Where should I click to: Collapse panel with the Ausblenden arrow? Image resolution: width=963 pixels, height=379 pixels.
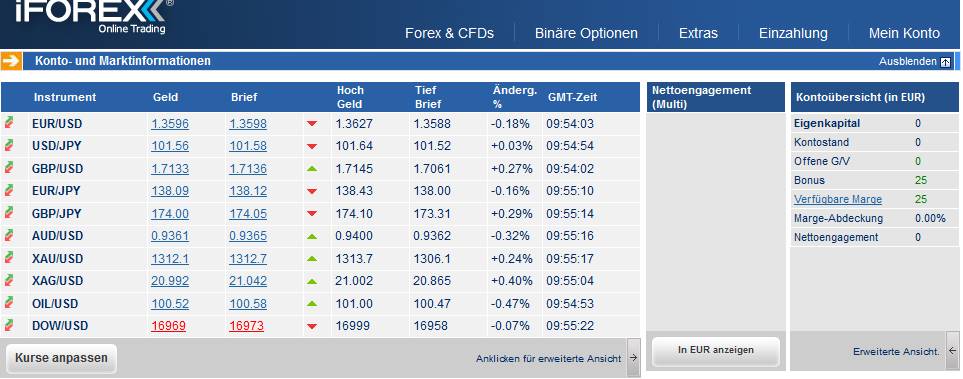coord(946,62)
